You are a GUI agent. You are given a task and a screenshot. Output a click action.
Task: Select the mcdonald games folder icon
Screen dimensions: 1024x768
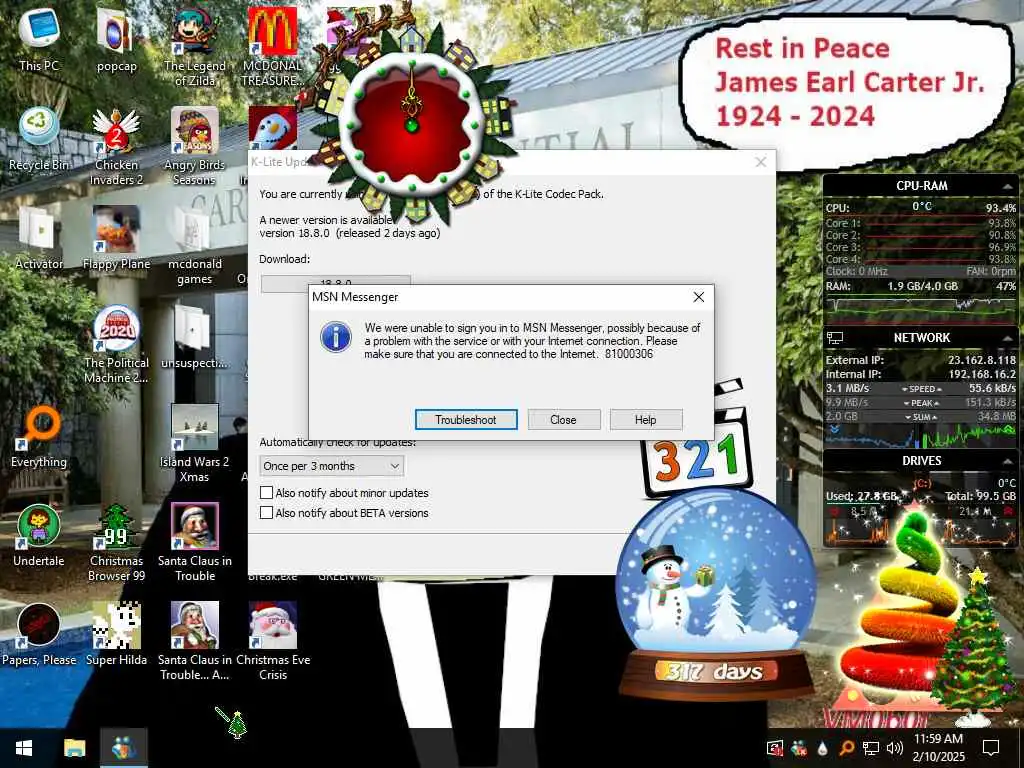(x=195, y=246)
